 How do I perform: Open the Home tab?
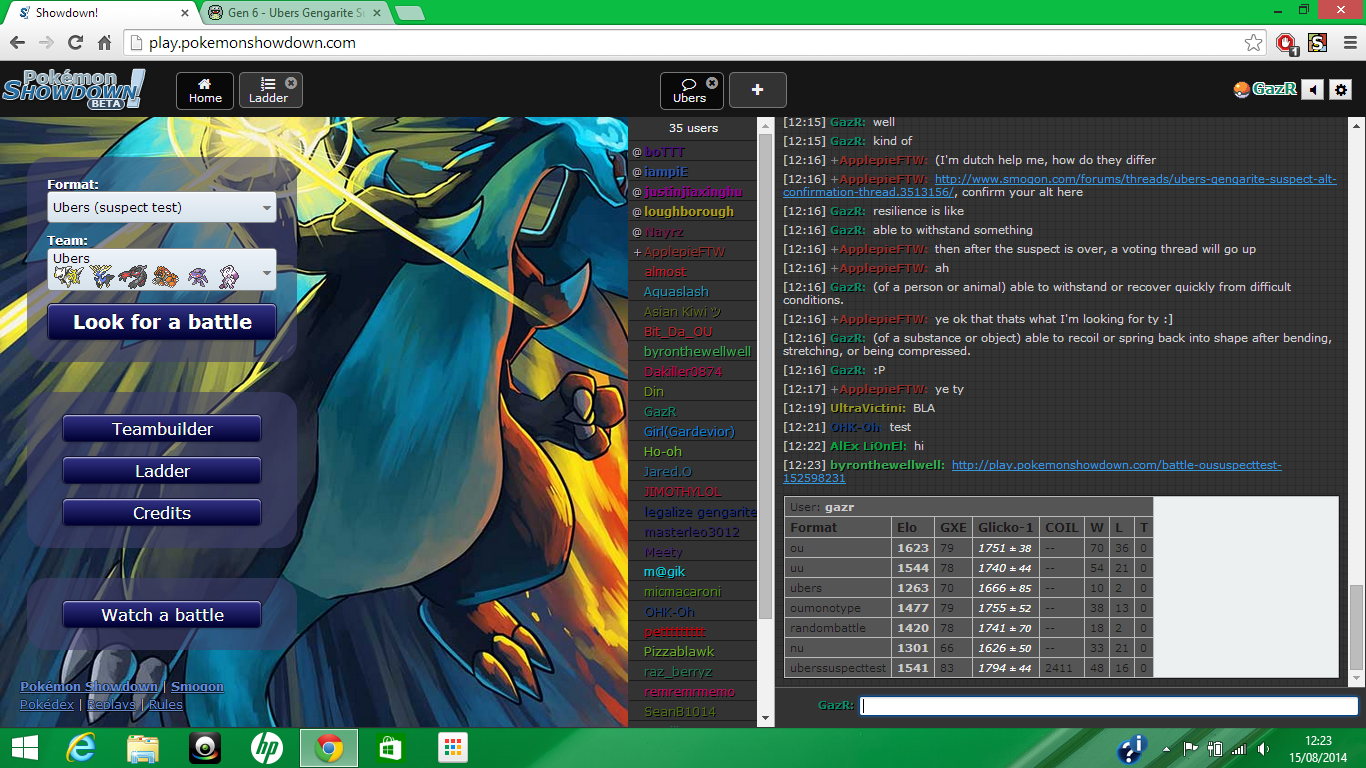click(x=205, y=91)
